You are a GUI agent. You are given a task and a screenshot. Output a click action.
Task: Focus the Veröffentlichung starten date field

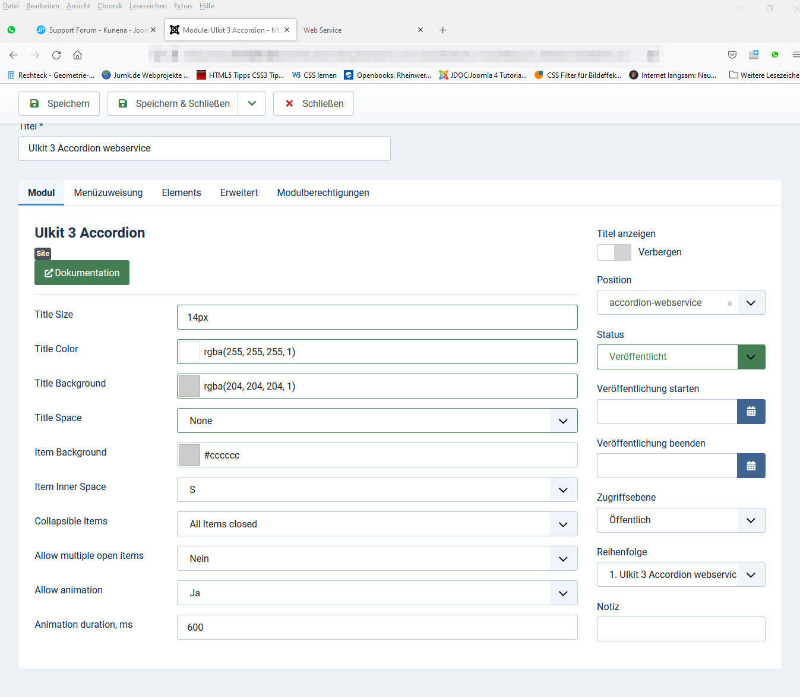click(667, 411)
